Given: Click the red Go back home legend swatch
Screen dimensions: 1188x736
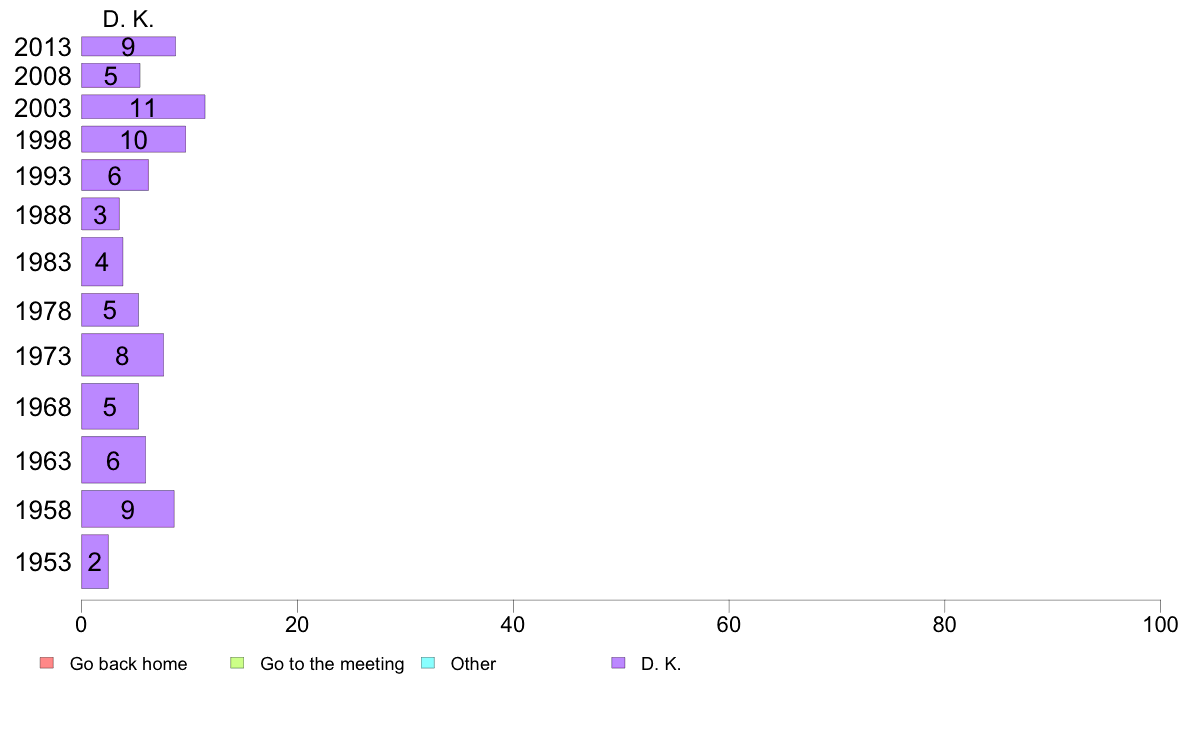Looking at the screenshot, I should (x=47, y=663).
